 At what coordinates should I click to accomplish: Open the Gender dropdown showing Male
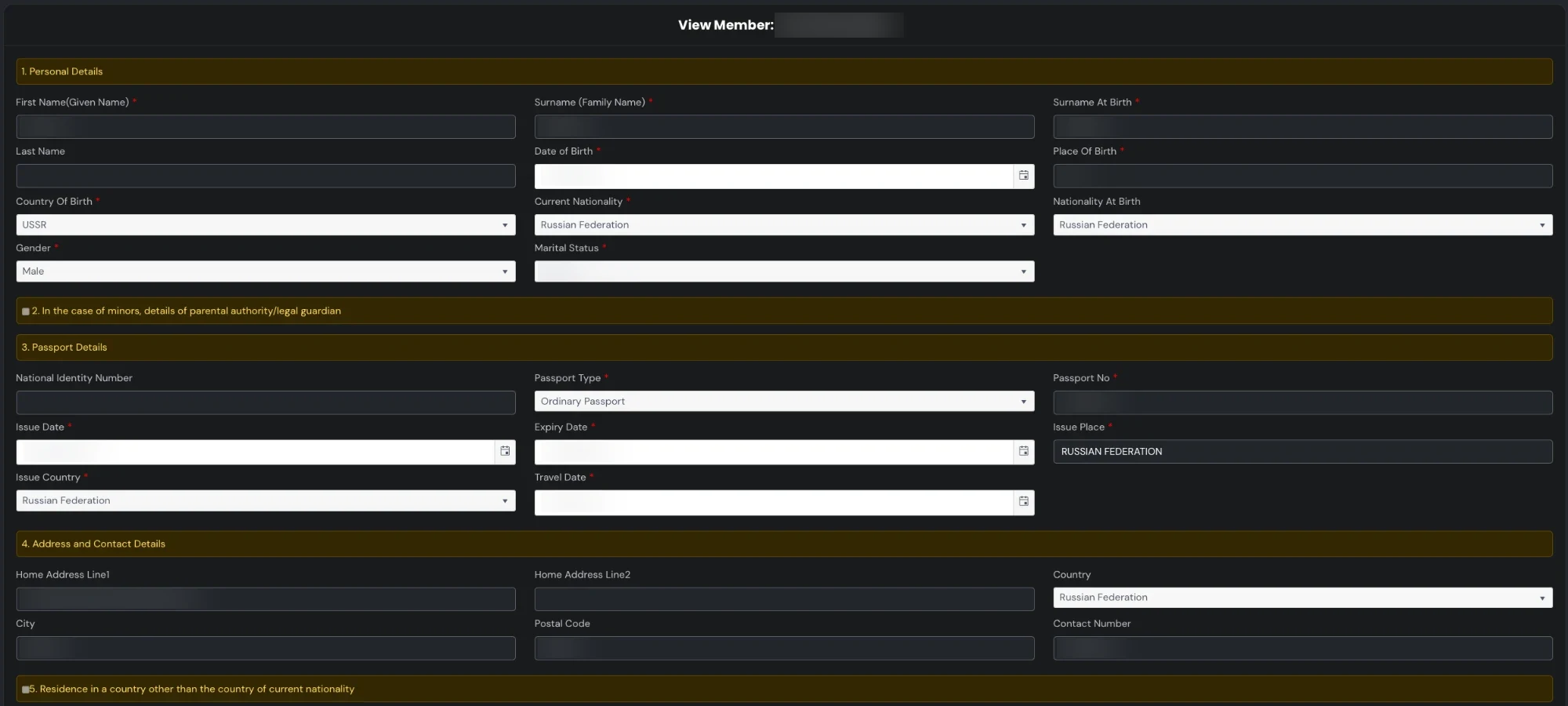click(266, 271)
